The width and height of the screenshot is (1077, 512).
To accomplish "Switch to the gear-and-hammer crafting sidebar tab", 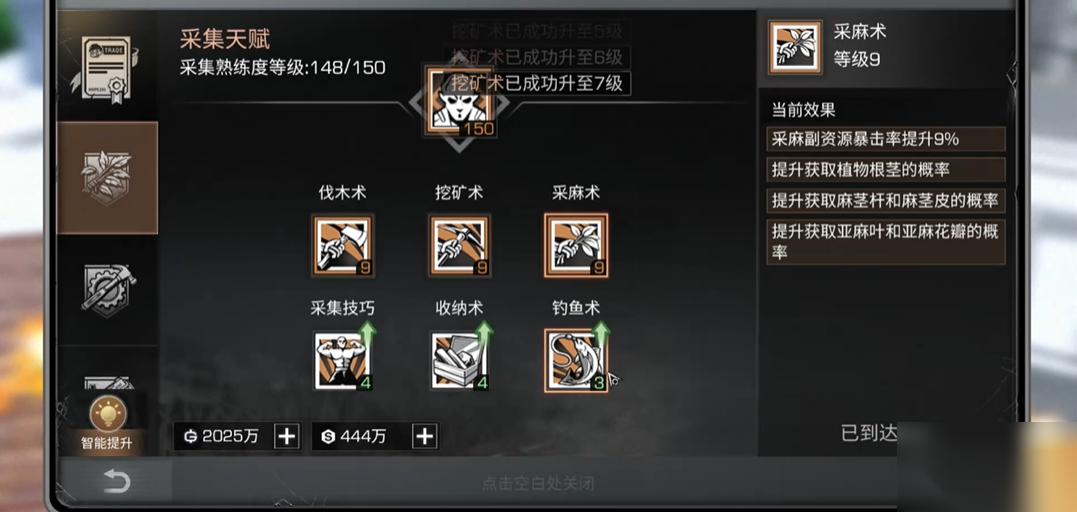I will (107, 289).
